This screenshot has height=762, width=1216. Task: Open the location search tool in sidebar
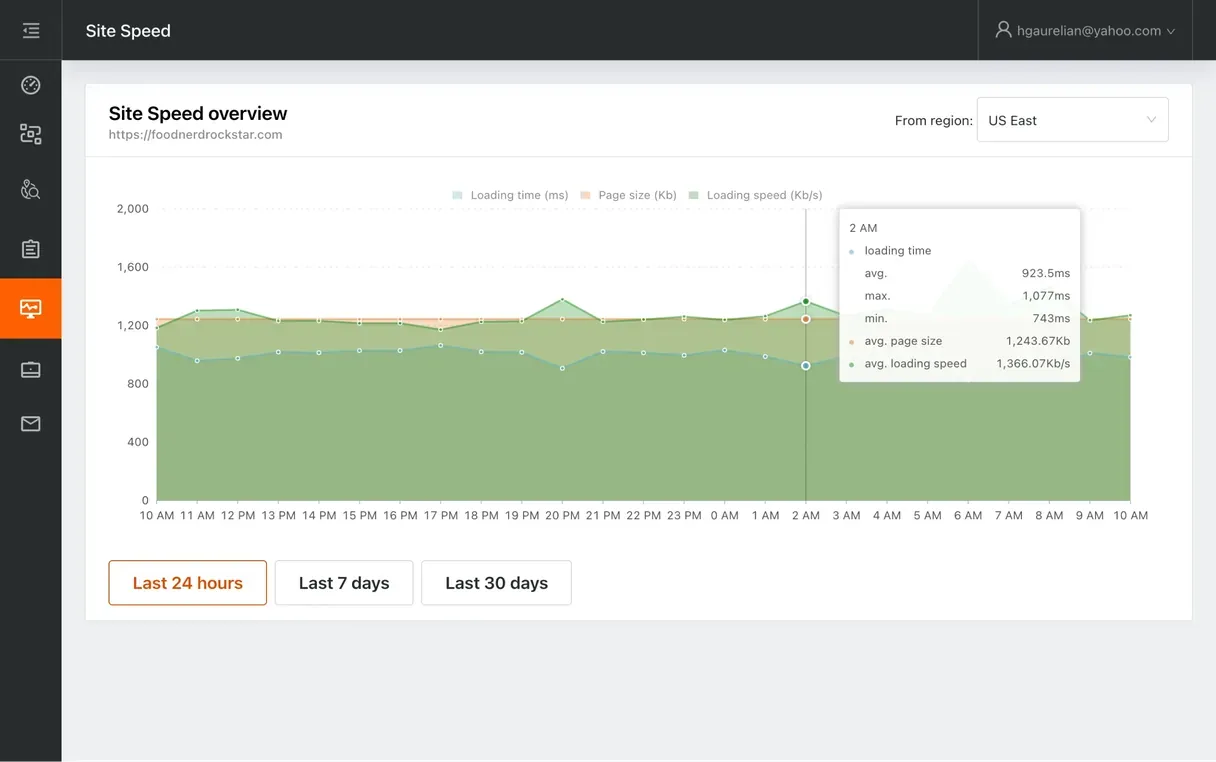point(30,189)
